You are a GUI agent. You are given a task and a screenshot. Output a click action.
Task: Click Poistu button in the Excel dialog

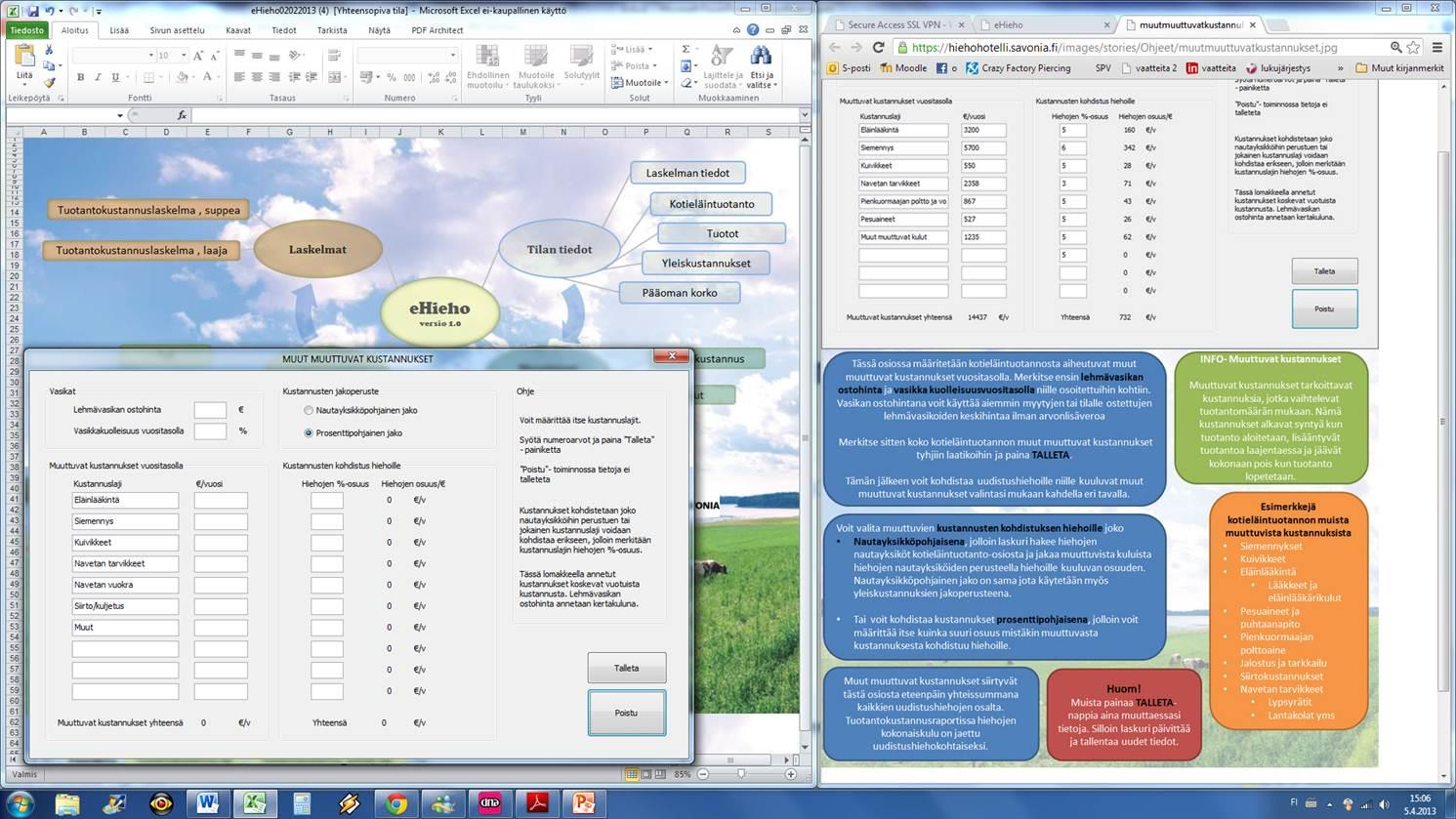(626, 713)
